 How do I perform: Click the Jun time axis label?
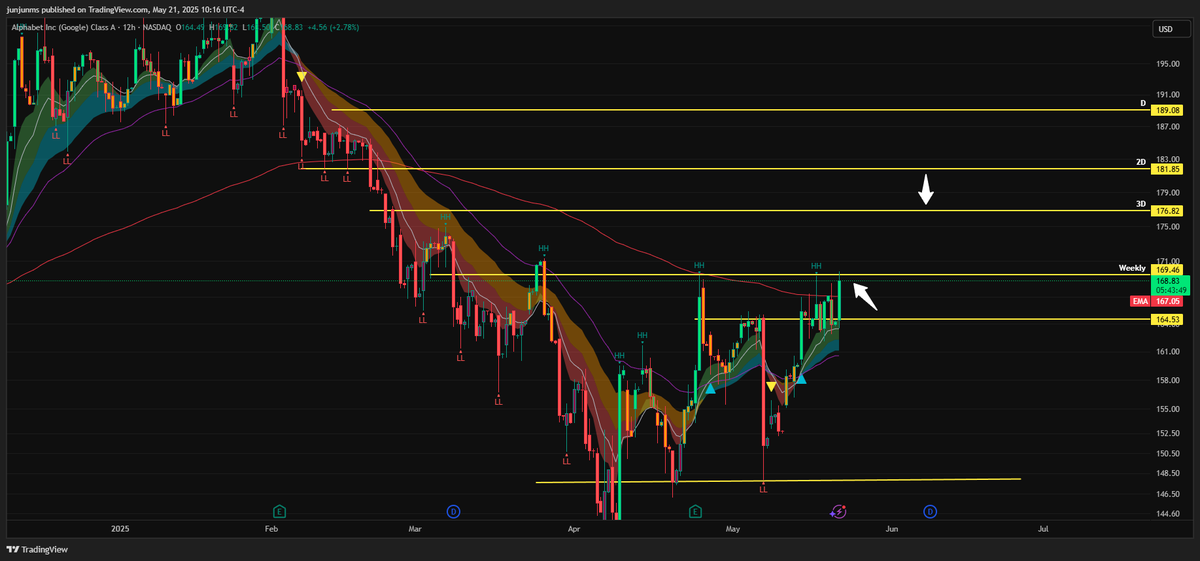coord(891,527)
